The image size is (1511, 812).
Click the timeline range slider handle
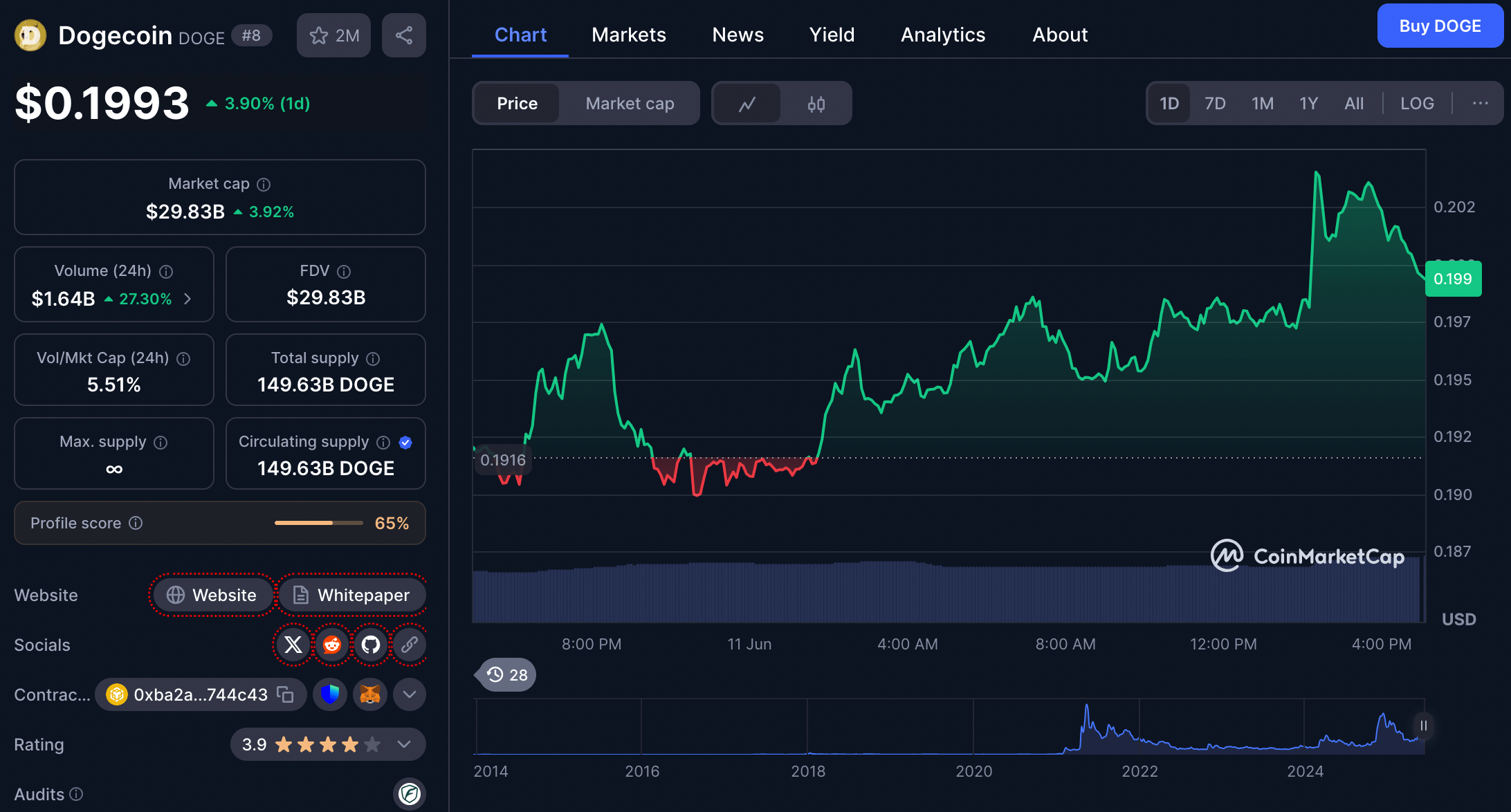[1423, 726]
